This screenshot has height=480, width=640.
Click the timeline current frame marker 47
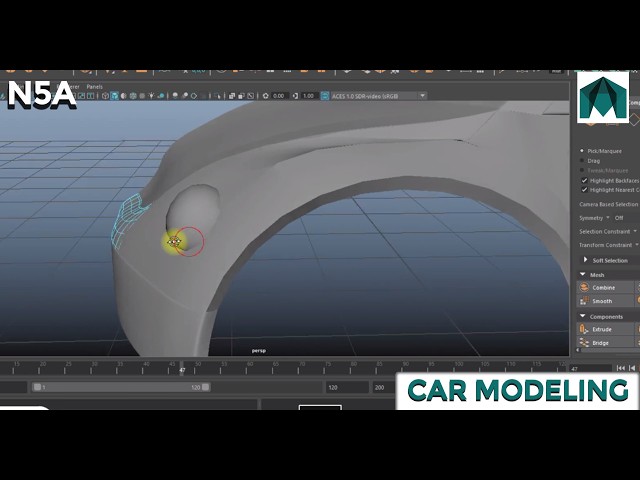coord(182,368)
